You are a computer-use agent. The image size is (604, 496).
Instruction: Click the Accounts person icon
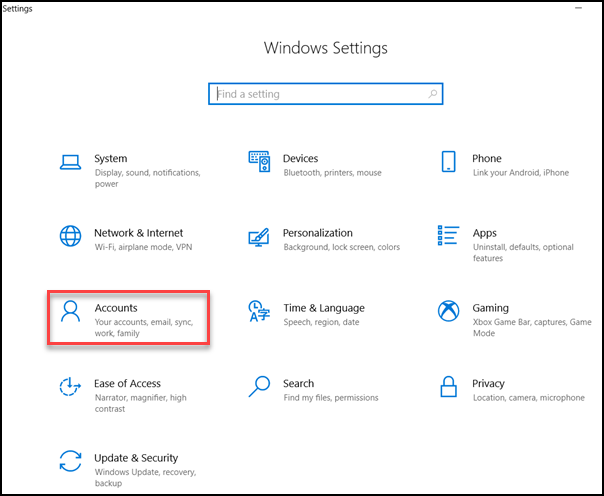(x=70, y=311)
